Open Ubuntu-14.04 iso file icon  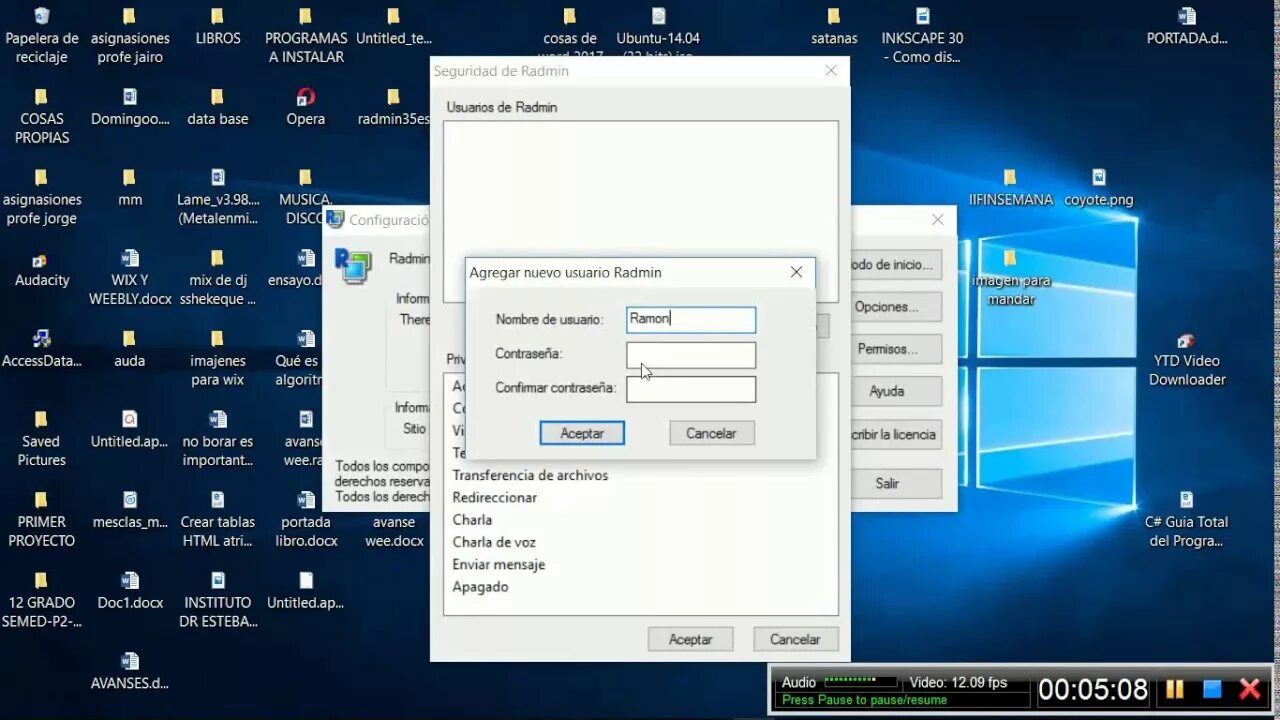tap(658, 32)
